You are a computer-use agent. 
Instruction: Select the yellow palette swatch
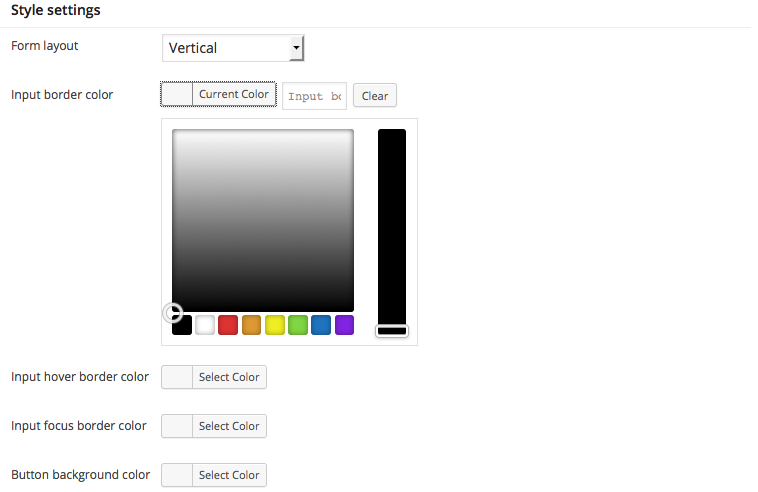pos(275,325)
